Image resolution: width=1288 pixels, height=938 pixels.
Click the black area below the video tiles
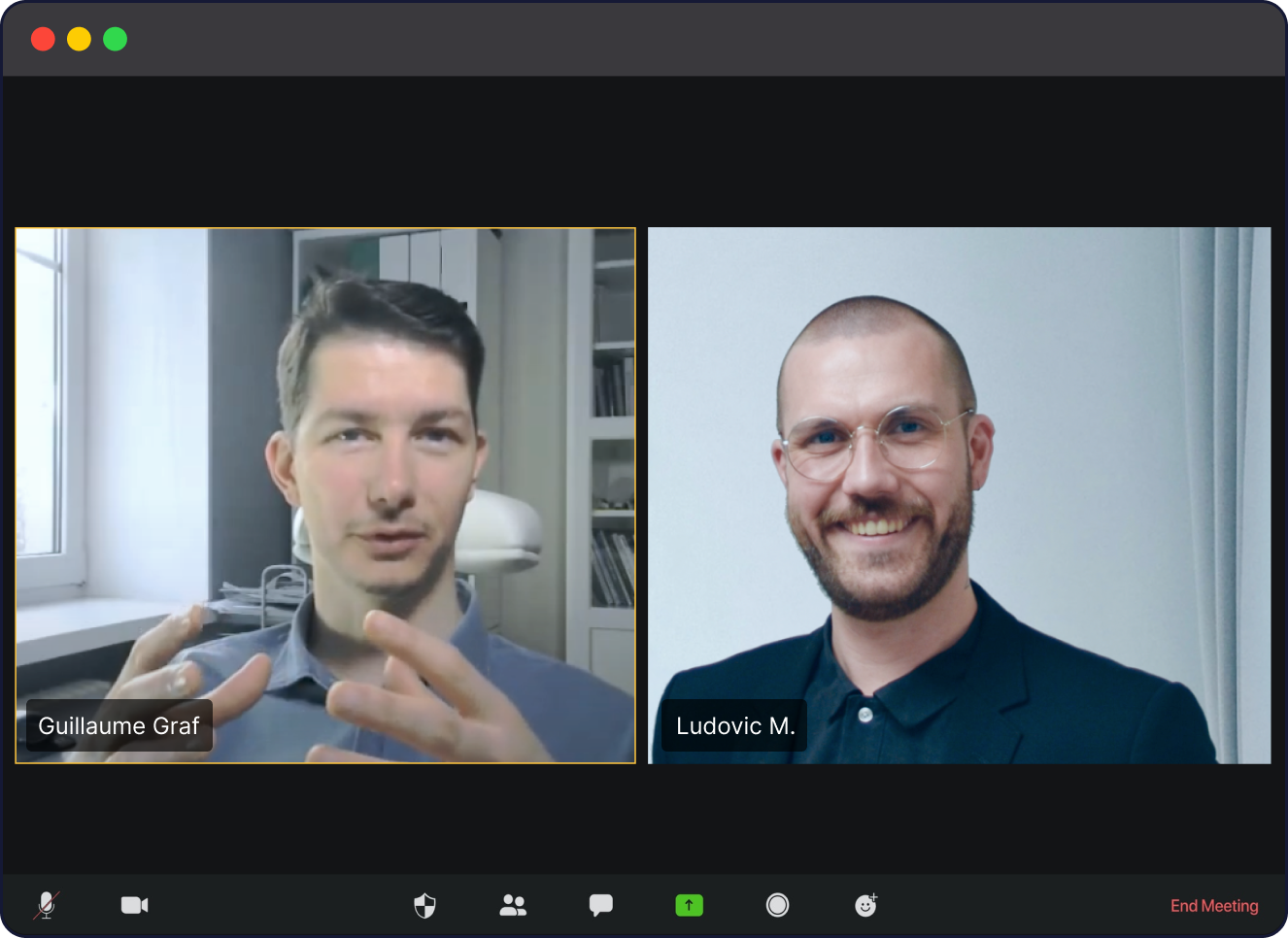click(641, 816)
